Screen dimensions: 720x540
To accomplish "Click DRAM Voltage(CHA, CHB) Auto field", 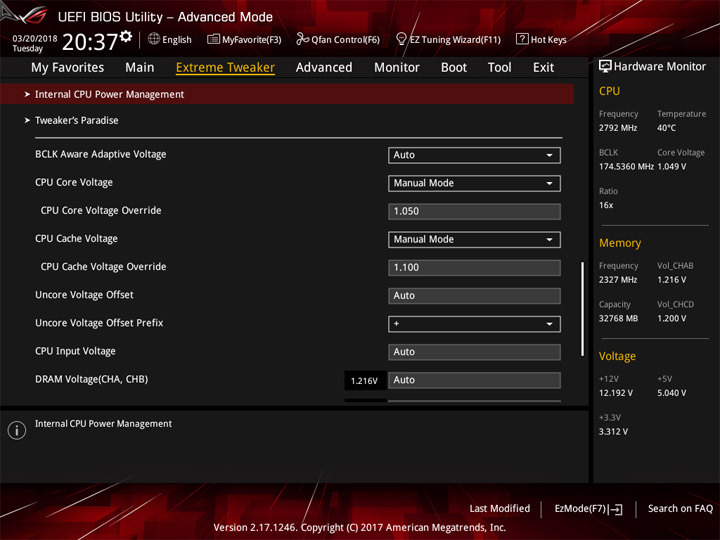I will tap(474, 380).
